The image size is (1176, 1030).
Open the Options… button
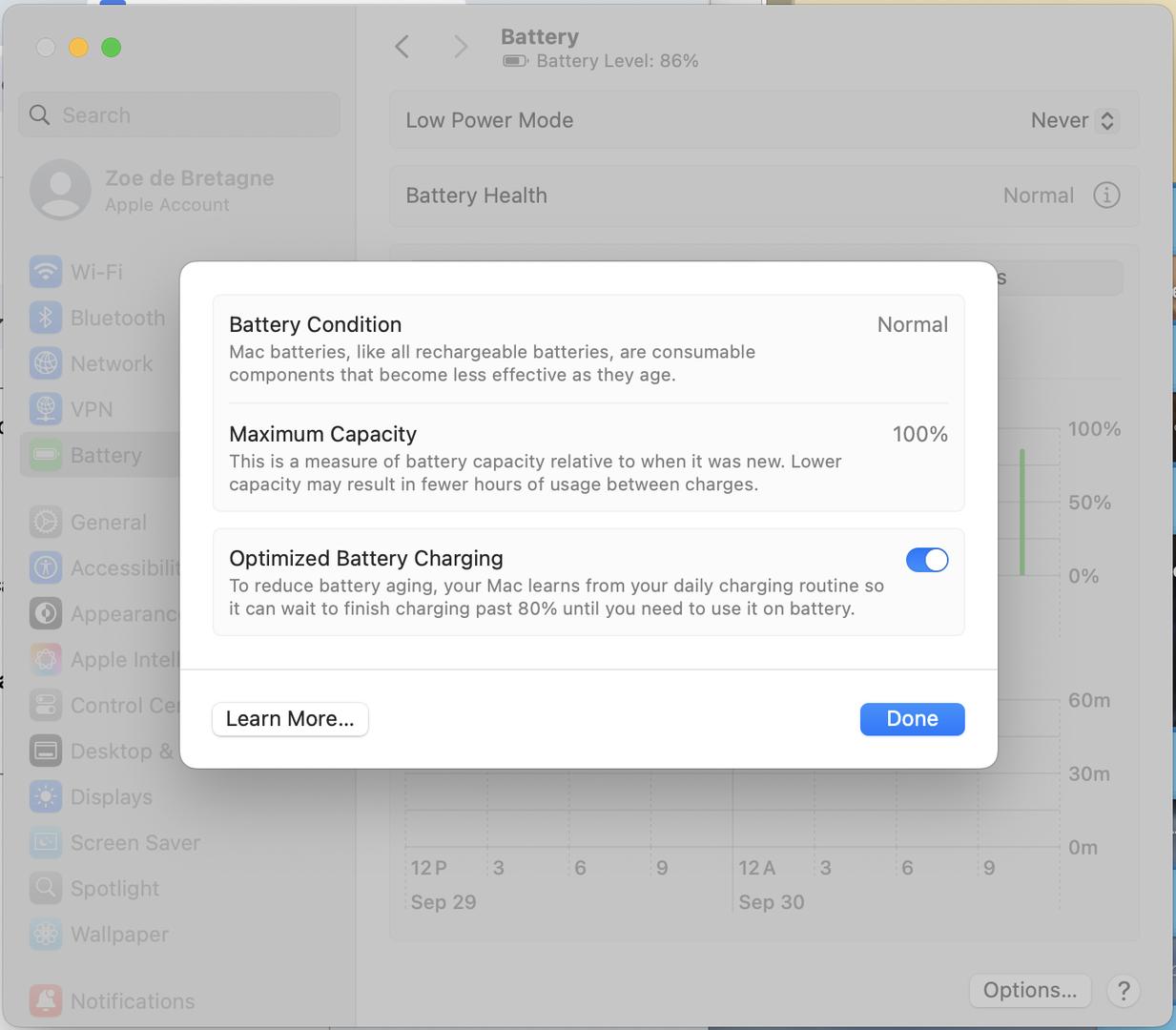coord(1029,991)
